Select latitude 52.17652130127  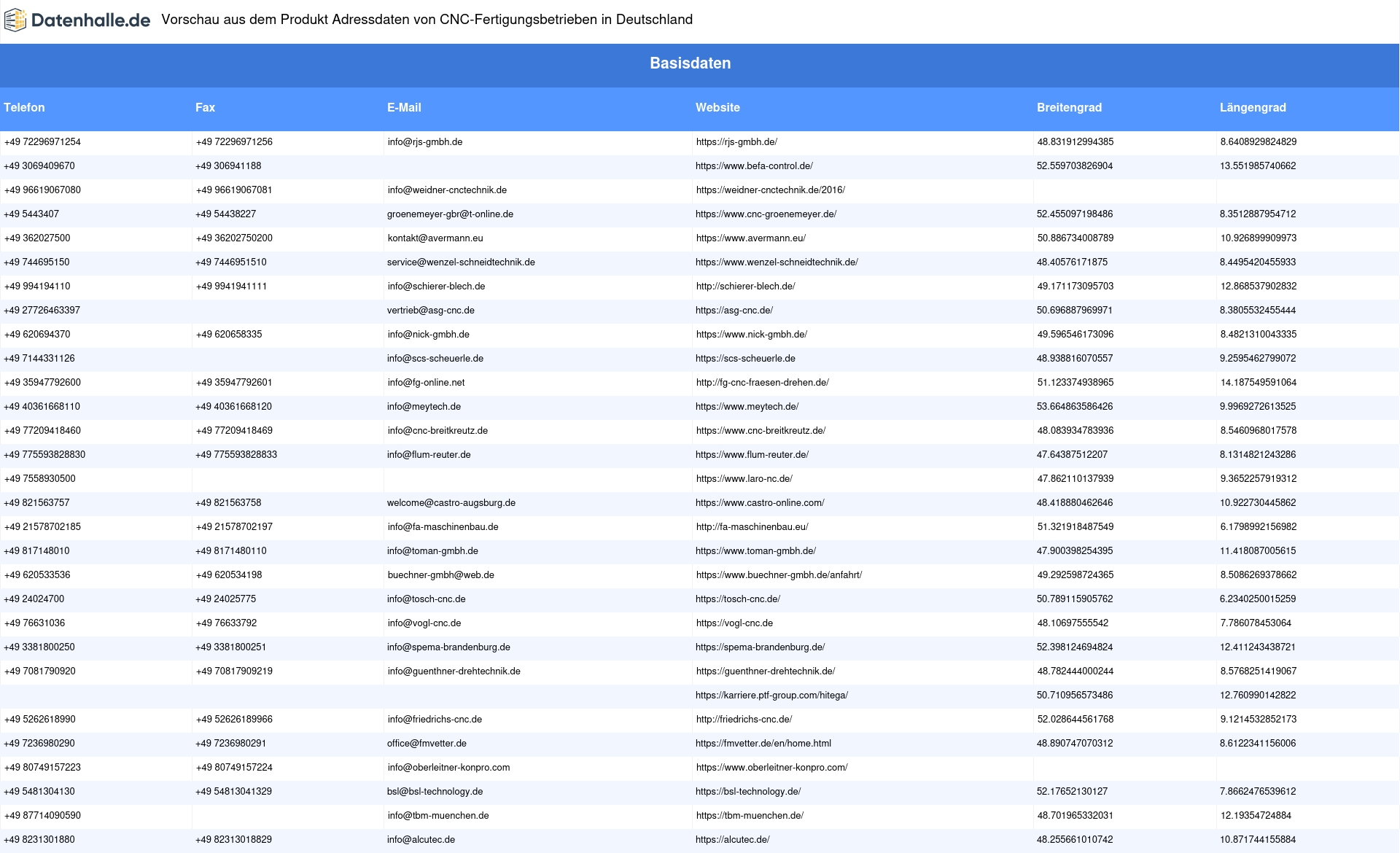pyautogui.click(x=1072, y=792)
